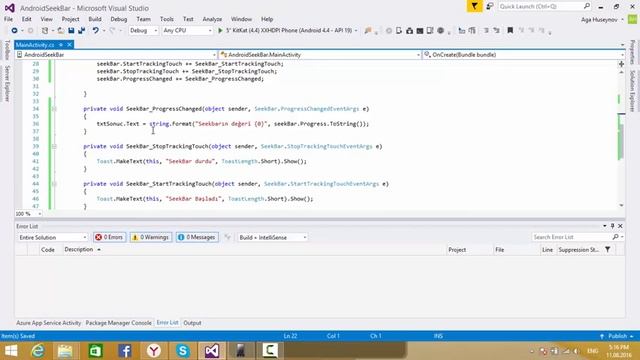Click the Store icon on the taskbar
The height and width of the screenshot is (360, 640).
(96, 351)
